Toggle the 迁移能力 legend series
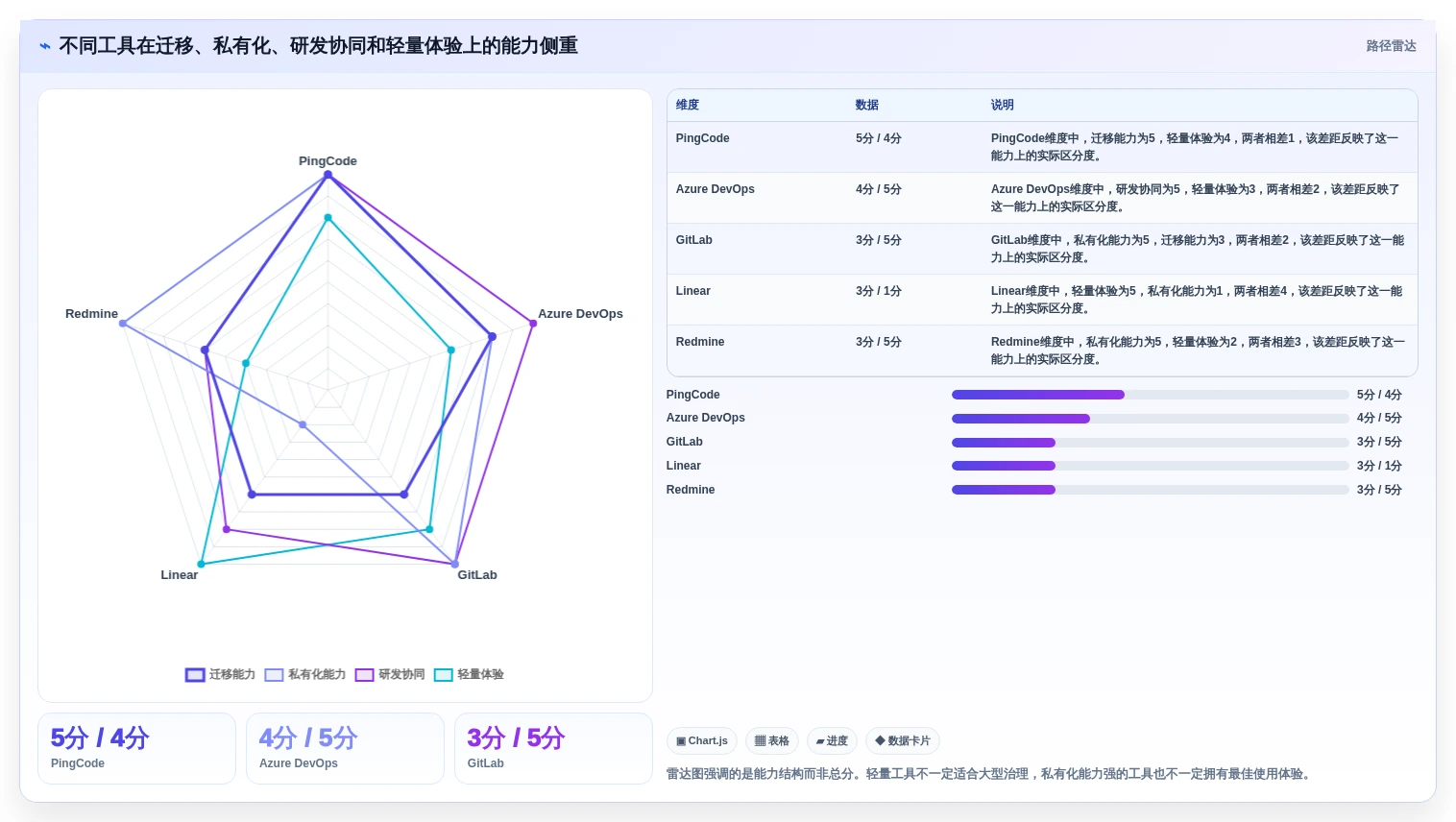1456x822 pixels. click(220, 674)
